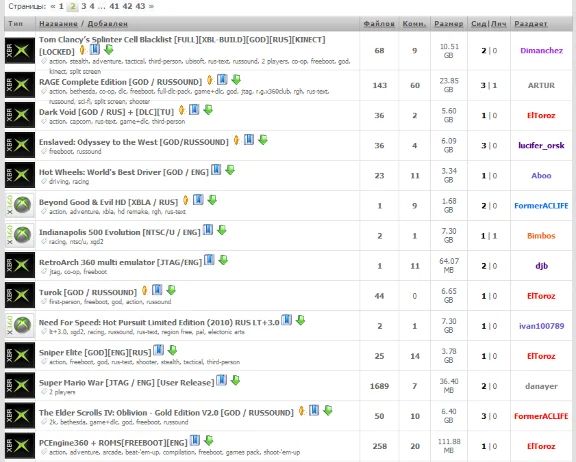Click green download arrow for RAGE Complete Edition
576x462 pixels.
pyautogui.click(x=236, y=79)
